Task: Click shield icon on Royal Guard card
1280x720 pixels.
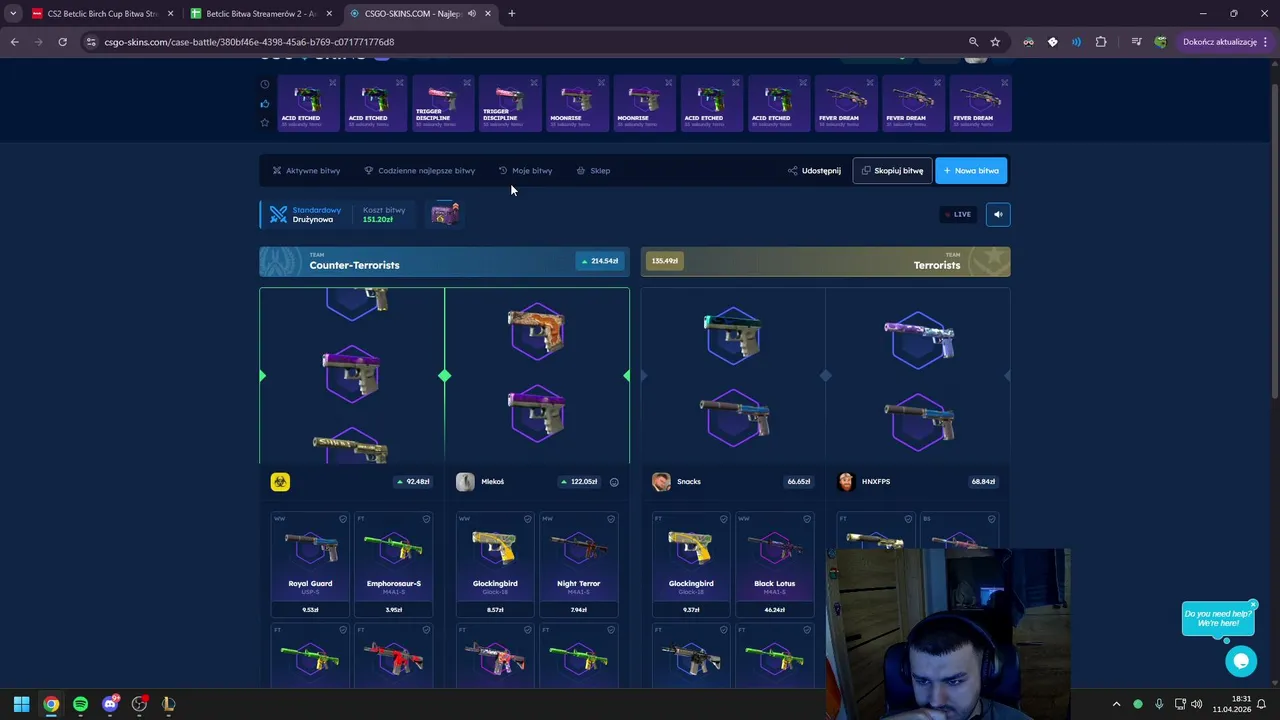Action: (x=342, y=519)
